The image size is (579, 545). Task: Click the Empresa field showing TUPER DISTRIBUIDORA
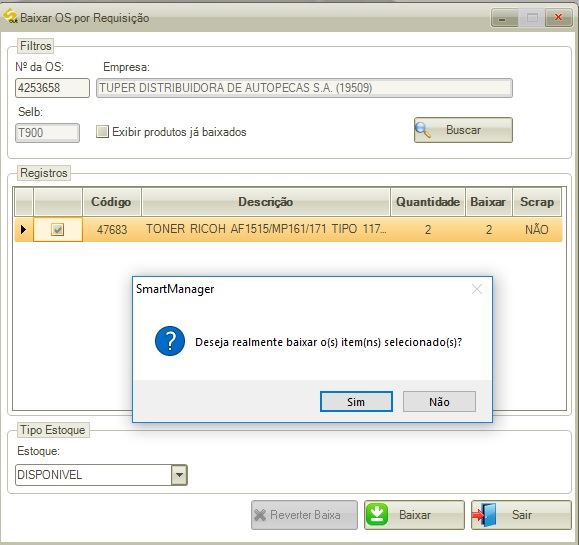(304, 88)
